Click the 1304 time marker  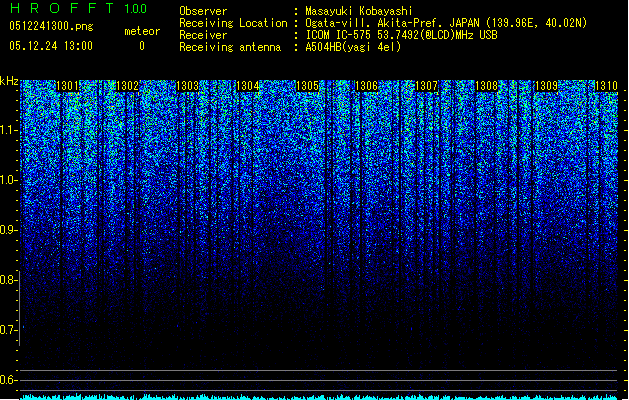(x=248, y=86)
